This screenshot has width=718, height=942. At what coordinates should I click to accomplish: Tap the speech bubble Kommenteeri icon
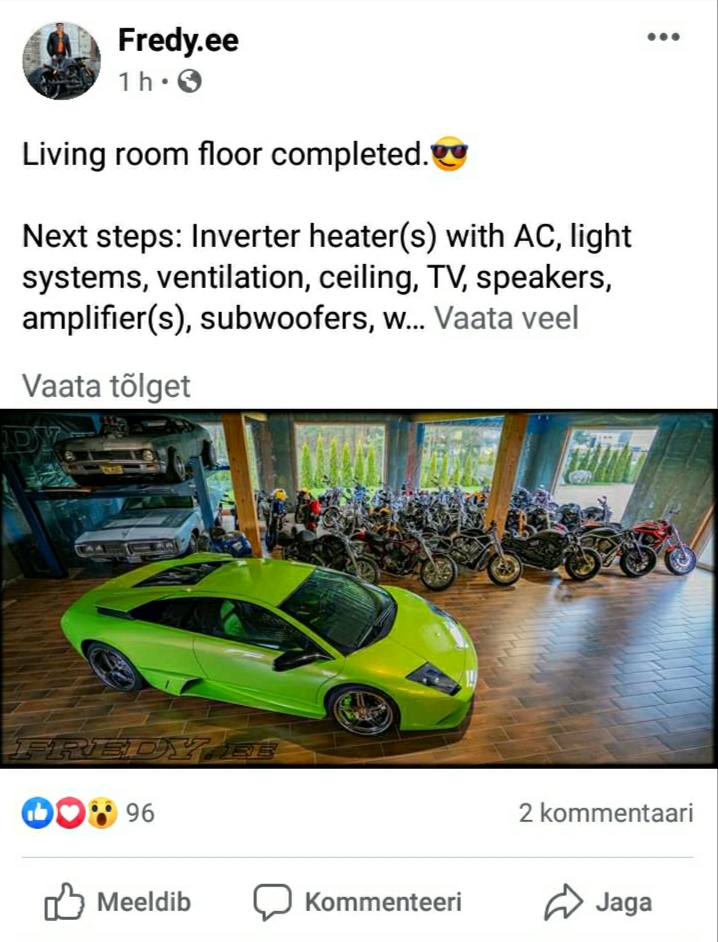coord(272,902)
